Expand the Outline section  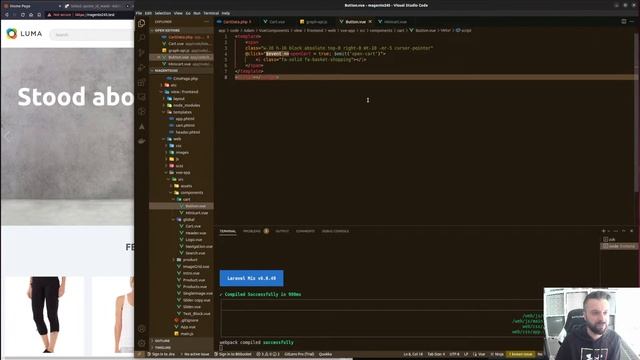tap(182, 340)
